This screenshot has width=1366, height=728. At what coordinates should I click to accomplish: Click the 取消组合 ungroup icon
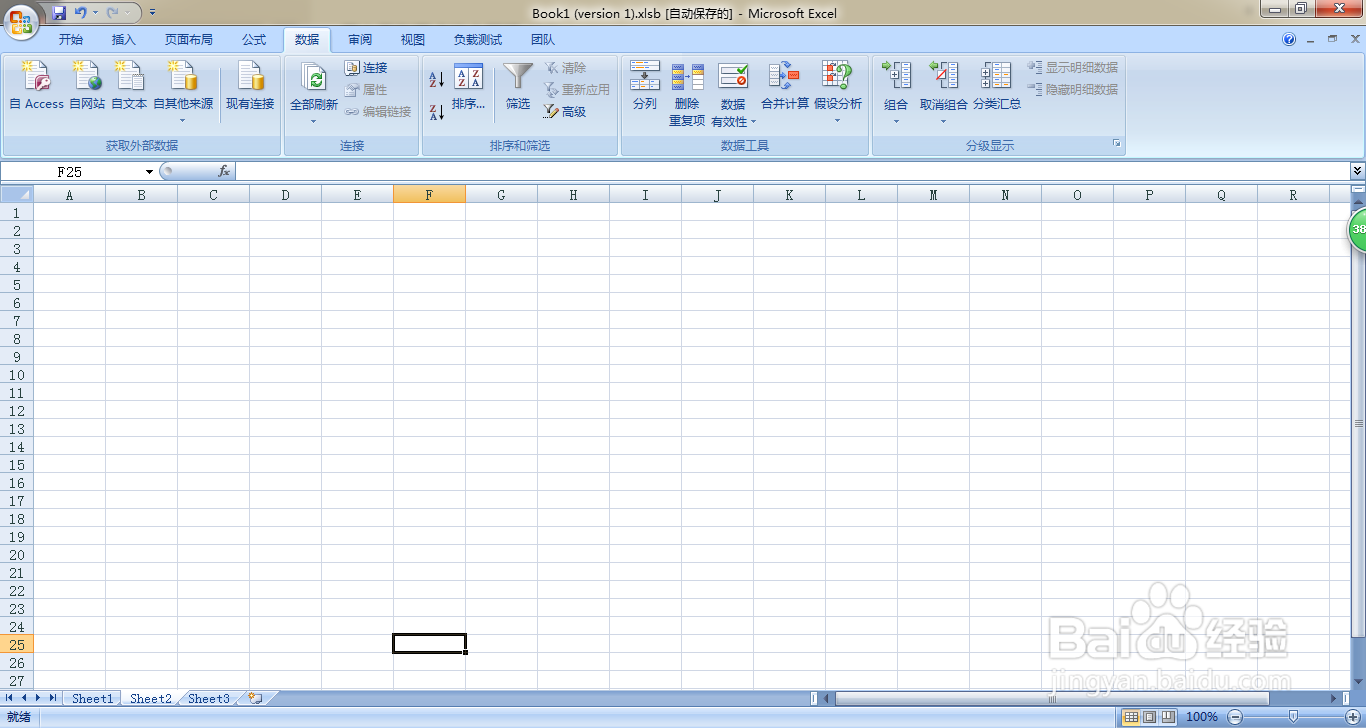tap(943, 76)
